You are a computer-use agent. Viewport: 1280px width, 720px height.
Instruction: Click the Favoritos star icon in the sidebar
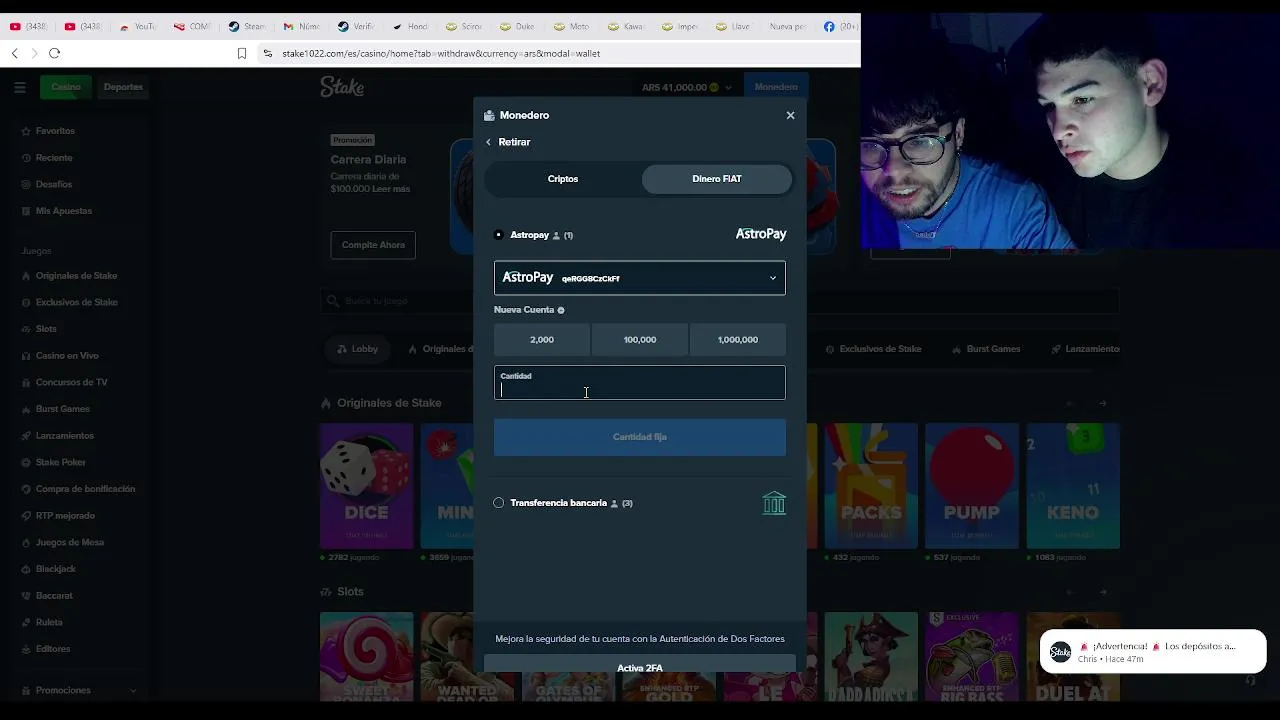point(27,131)
